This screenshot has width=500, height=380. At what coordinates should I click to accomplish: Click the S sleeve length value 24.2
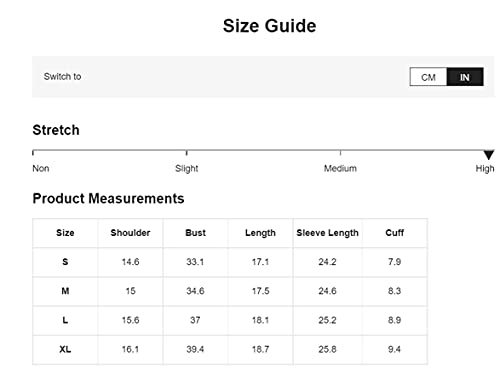pos(327,262)
